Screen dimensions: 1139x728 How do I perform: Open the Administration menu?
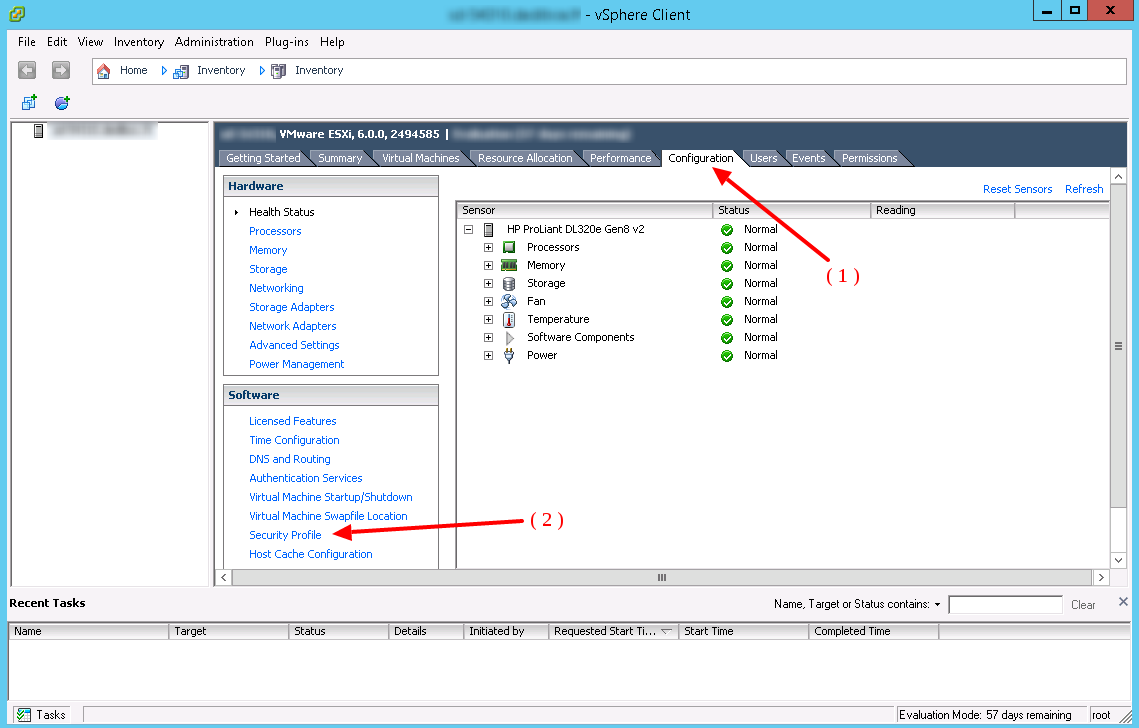click(x=214, y=42)
